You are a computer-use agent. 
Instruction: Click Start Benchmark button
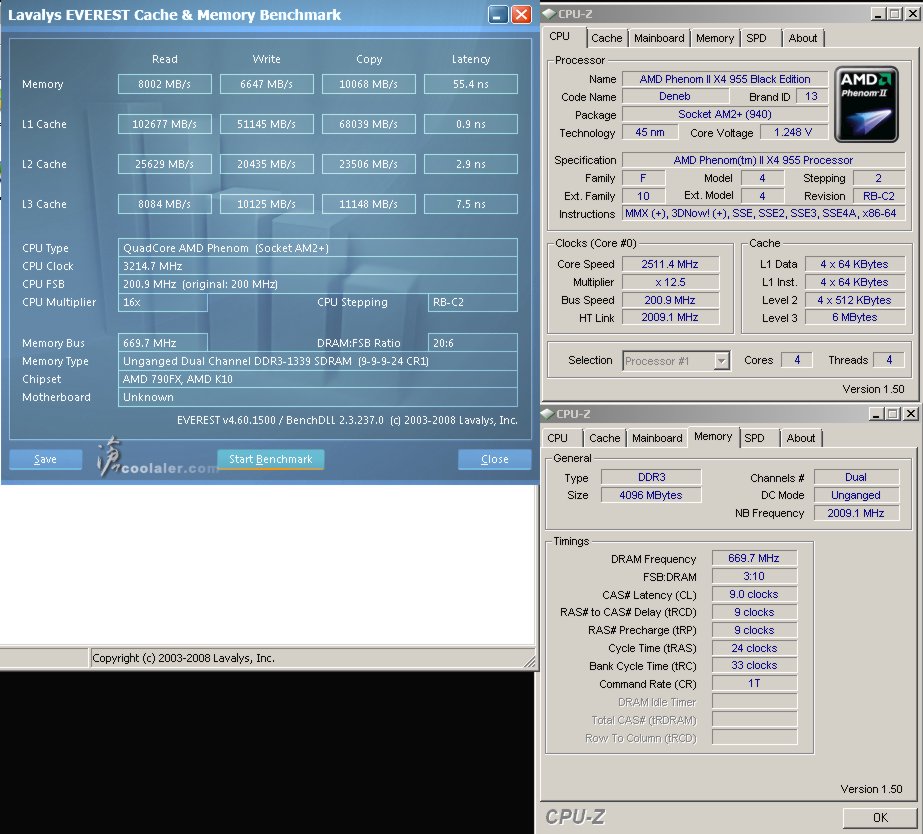pos(270,459)
